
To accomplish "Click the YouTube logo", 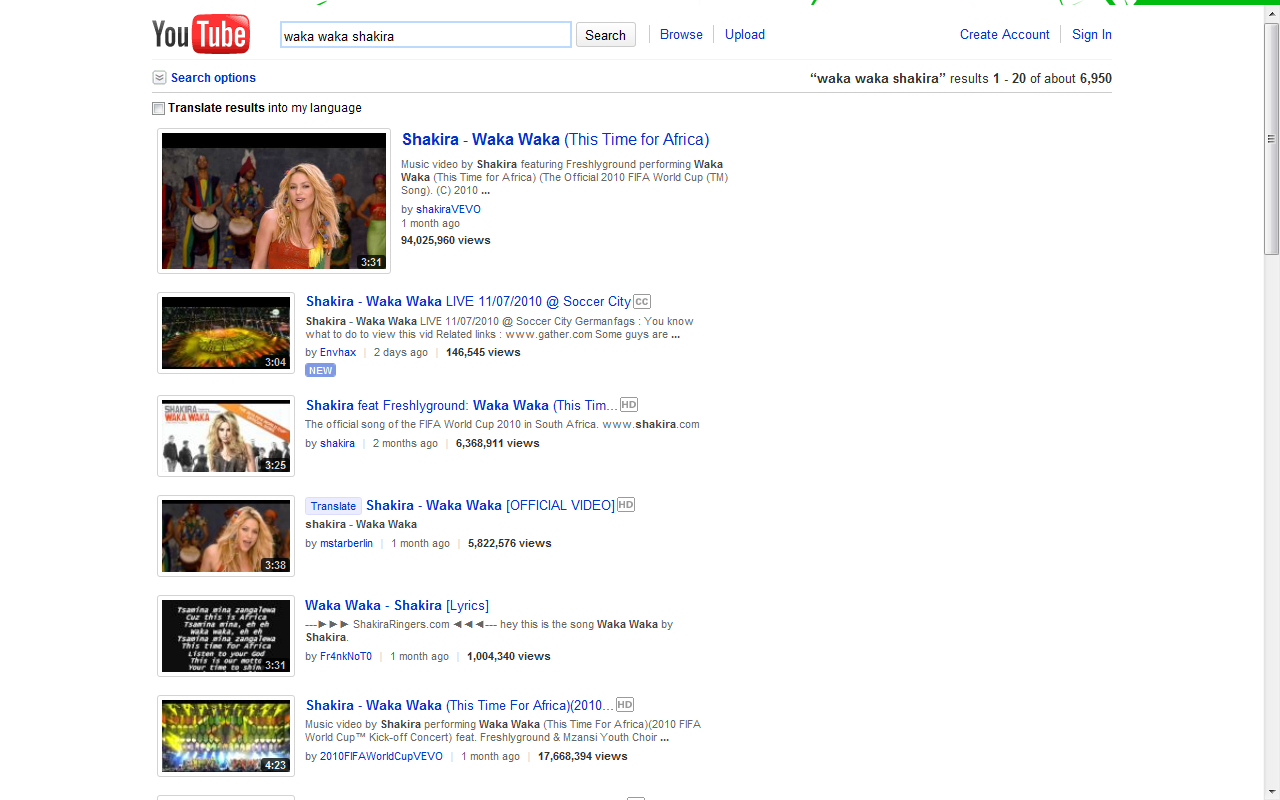I will [201, 35].
